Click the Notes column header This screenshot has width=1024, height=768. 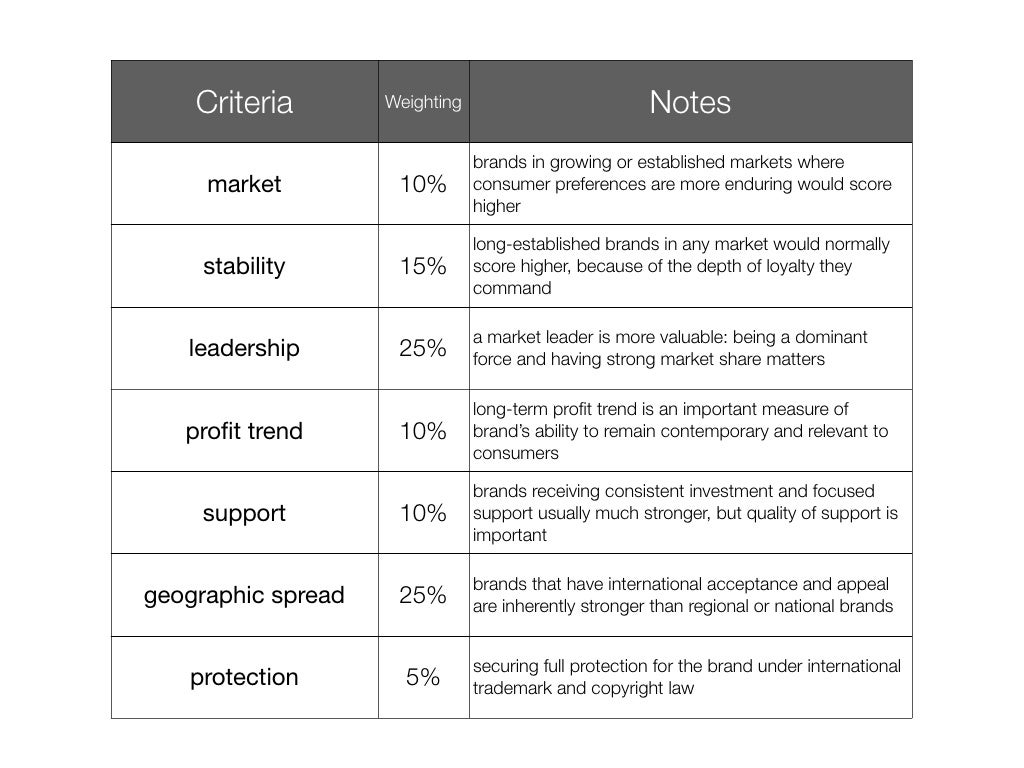coord(690,102)
